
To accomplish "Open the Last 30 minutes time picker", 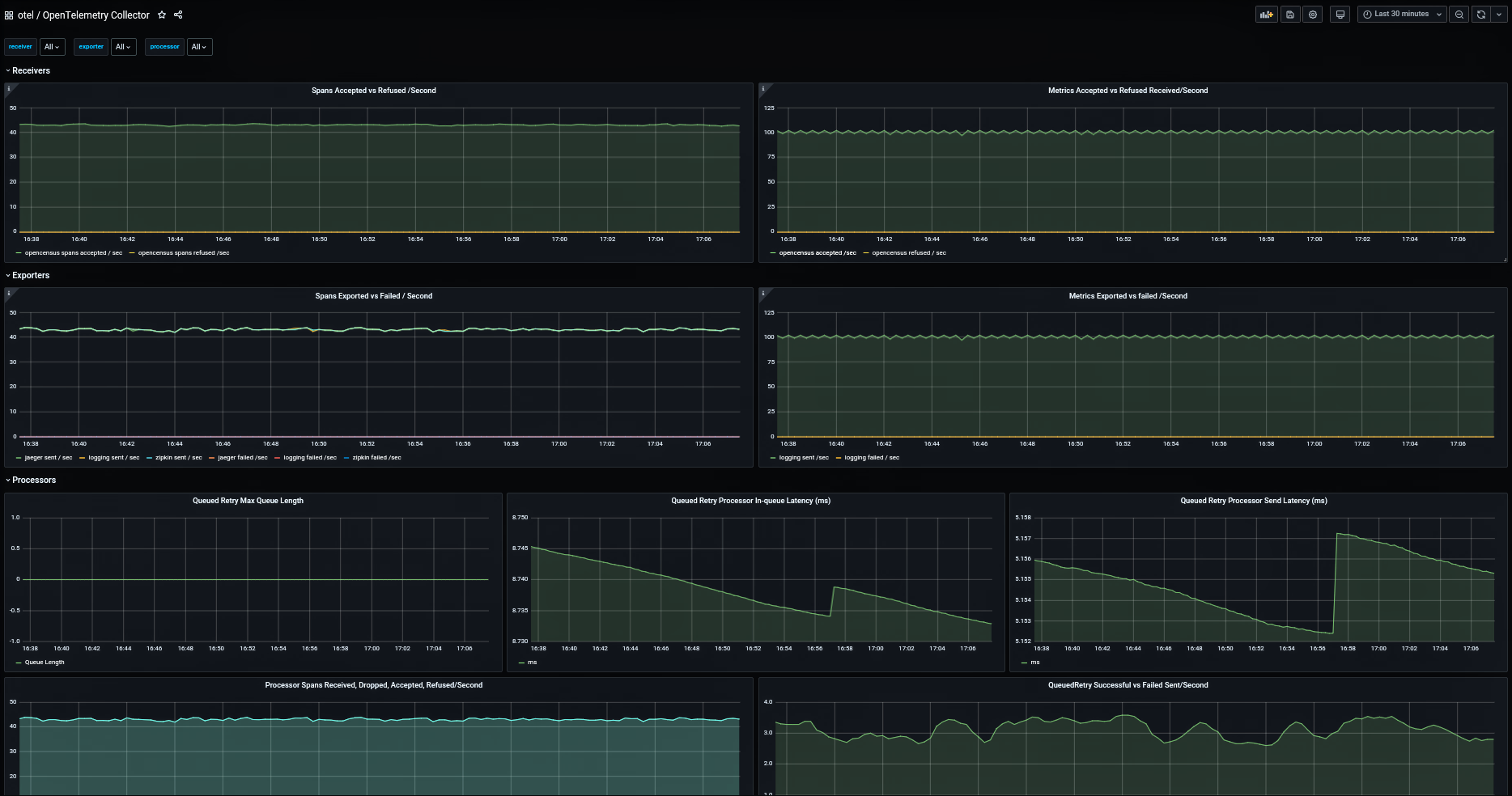I will tap(1399, 14).
